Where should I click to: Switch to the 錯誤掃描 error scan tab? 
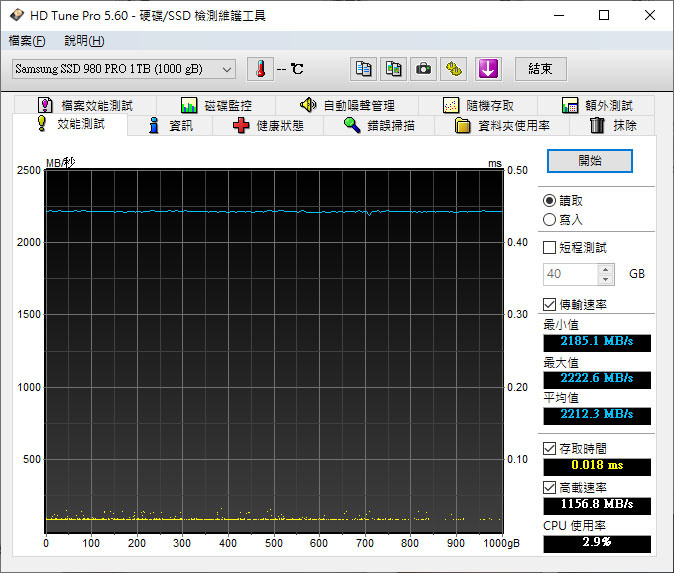pos(377,125)
